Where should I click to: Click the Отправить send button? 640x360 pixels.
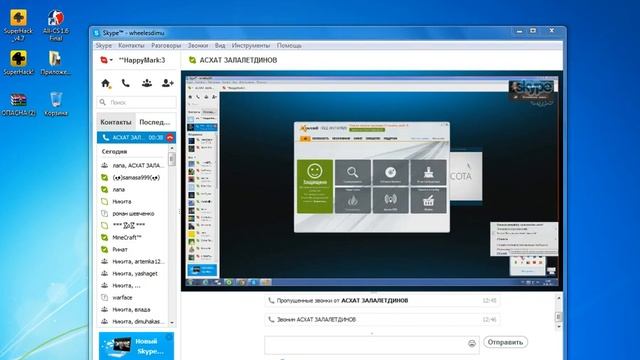[x=505, y=342]
